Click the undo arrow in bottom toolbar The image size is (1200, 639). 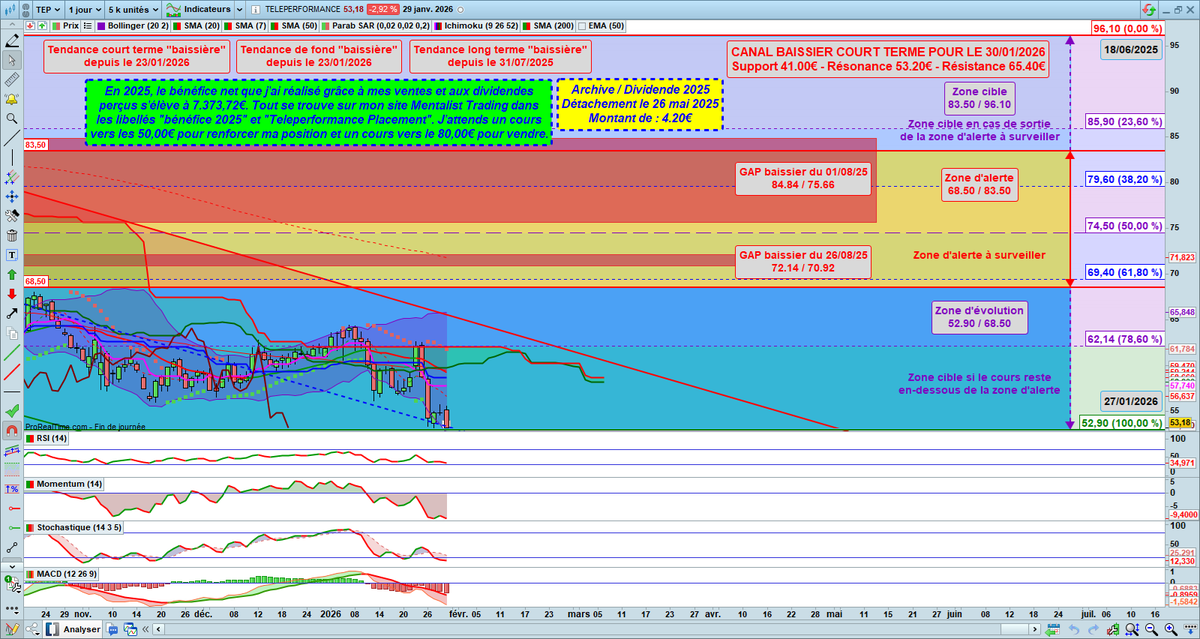pyautogui.click(x=1074, y=629)
